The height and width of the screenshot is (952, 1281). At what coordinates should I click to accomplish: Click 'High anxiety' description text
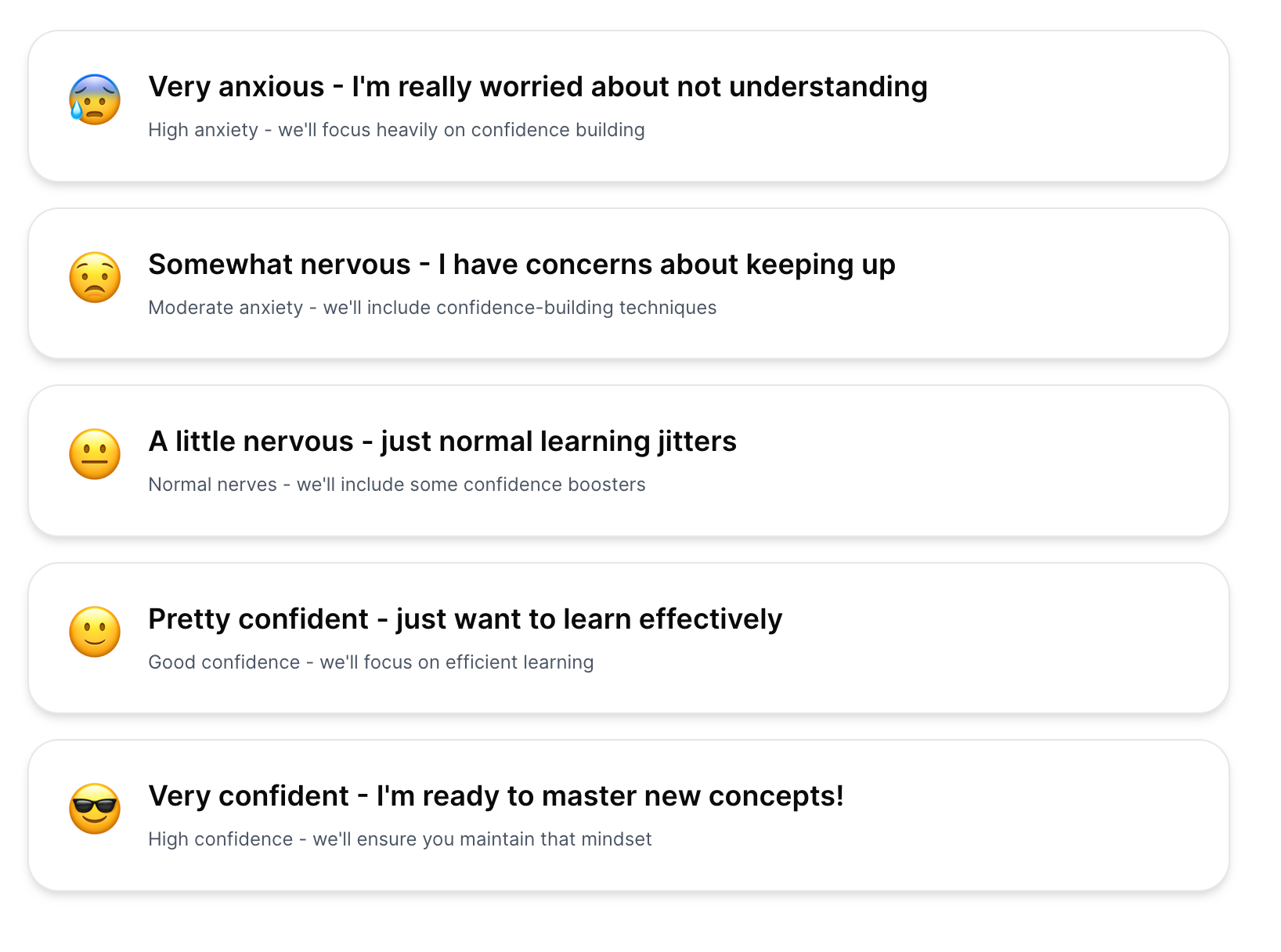point(396,130)
